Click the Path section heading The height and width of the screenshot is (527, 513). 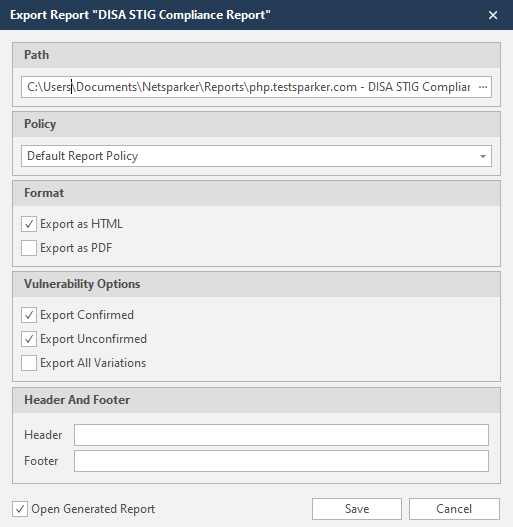(36, 55)
